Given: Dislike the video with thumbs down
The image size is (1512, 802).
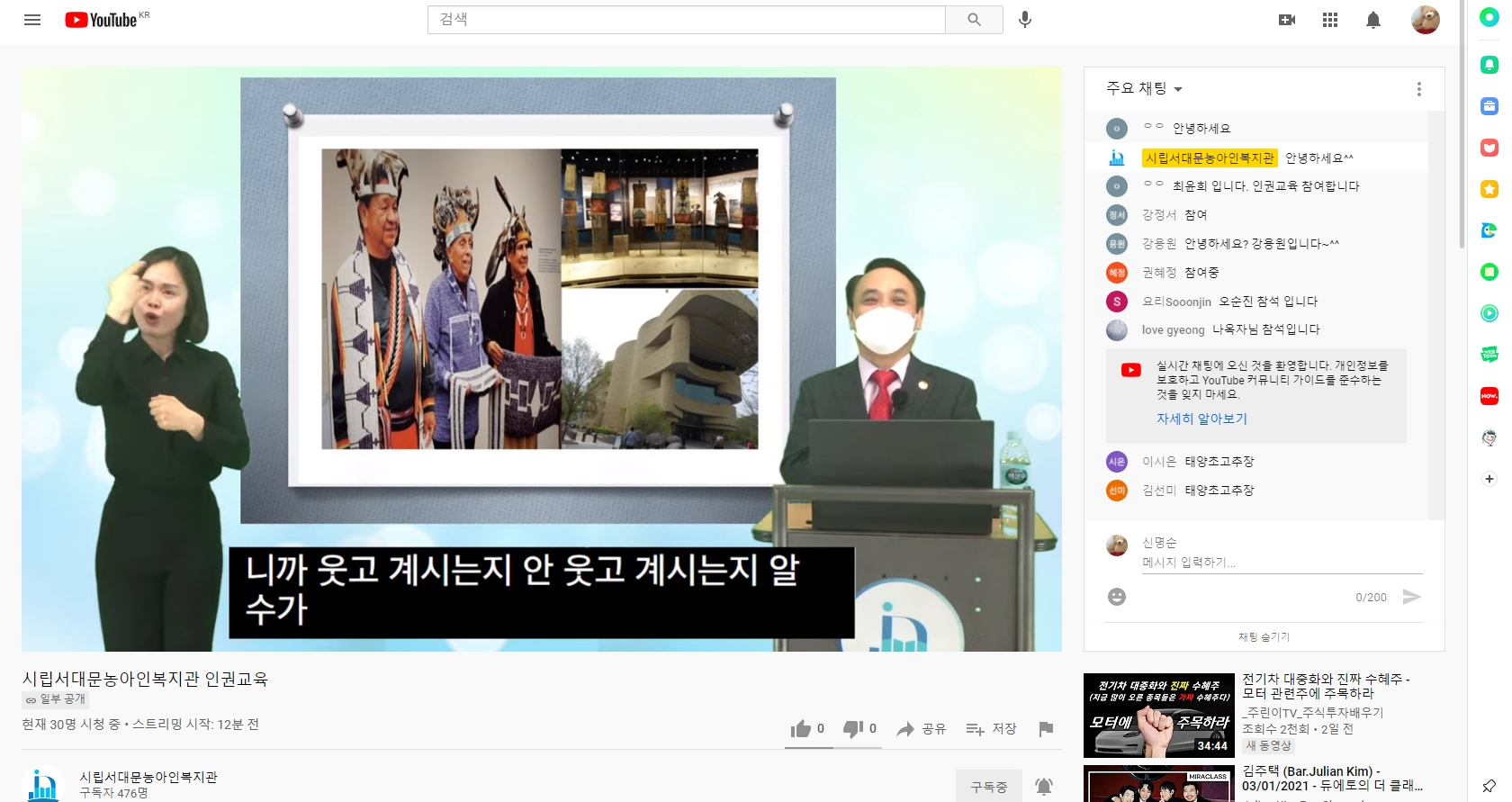Looking at the screenshot, I should (859, 729).
